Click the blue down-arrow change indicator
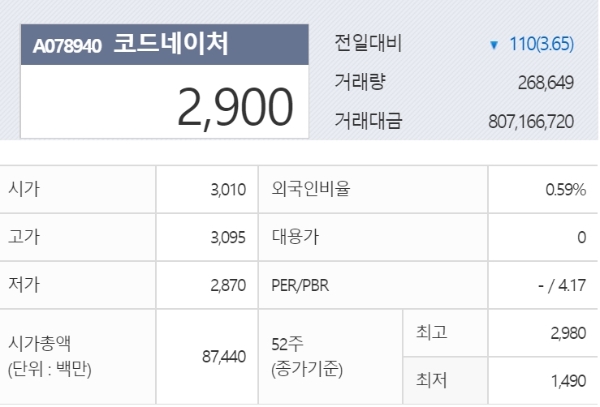600x407 pixels. 494,46
